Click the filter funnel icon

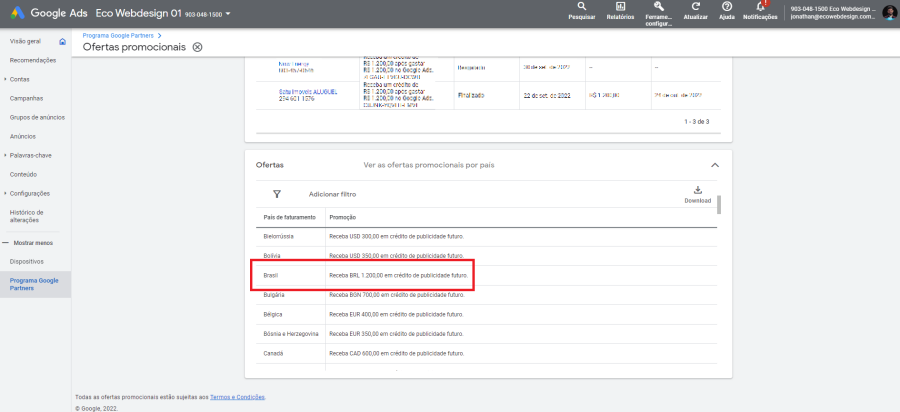coord(276,195)
